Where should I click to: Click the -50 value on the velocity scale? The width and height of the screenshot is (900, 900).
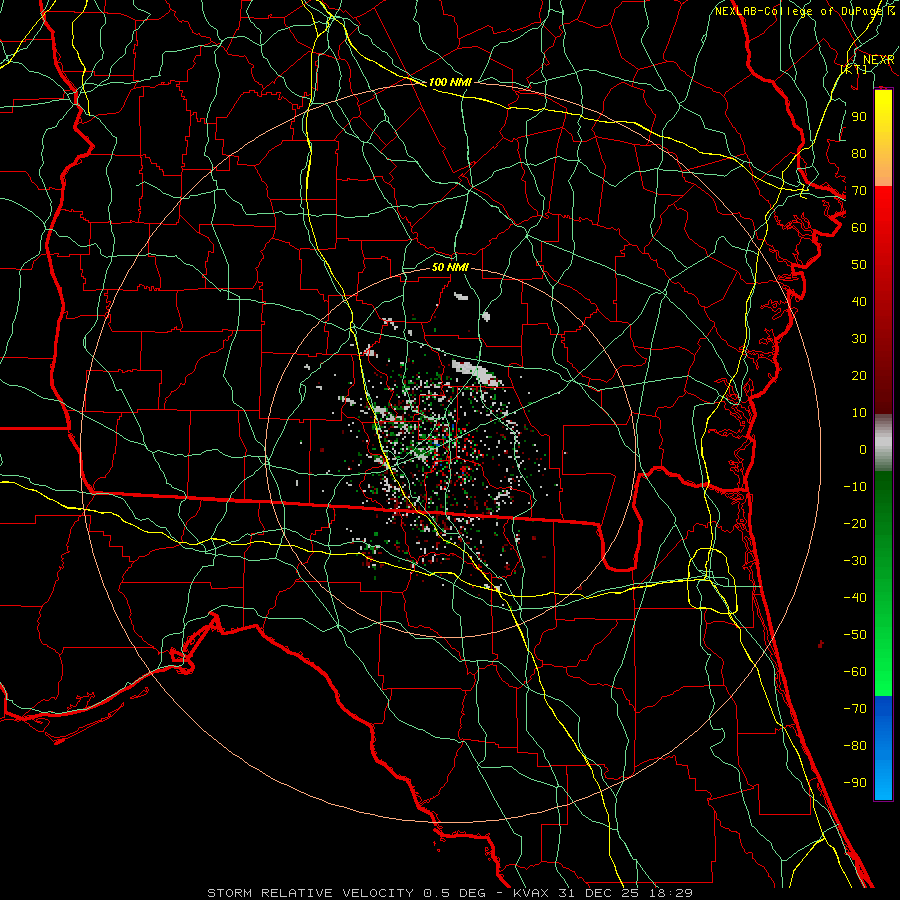click(x=855, y=635)
